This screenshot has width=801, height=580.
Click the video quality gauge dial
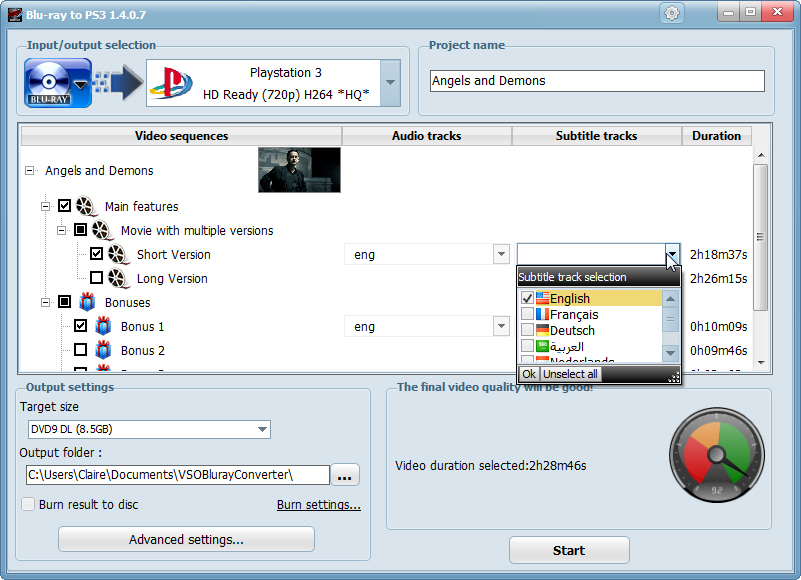717,455
